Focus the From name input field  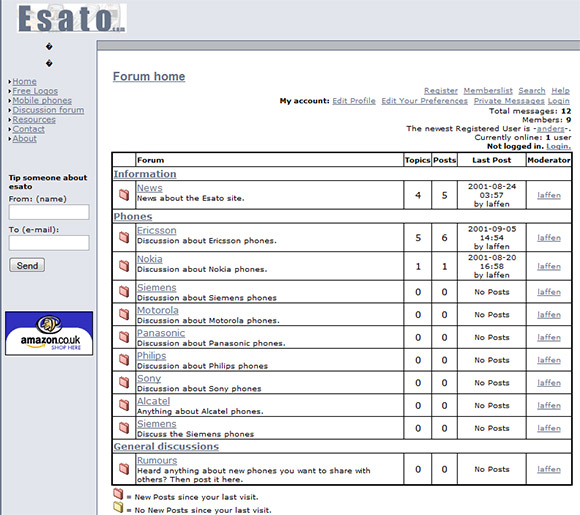pyautogui.click(x=49, y=212)
